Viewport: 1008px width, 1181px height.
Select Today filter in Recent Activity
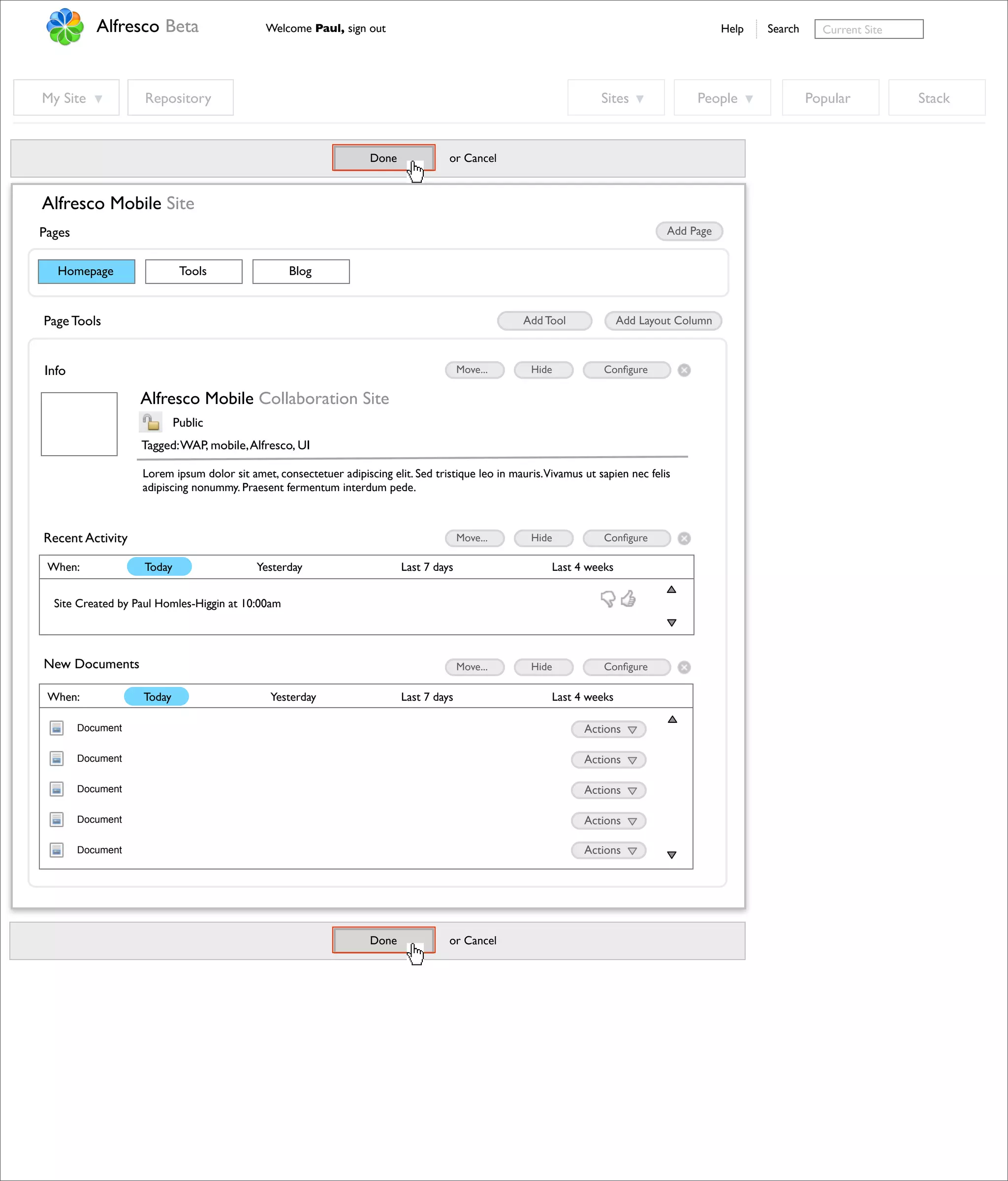(159, 566)
